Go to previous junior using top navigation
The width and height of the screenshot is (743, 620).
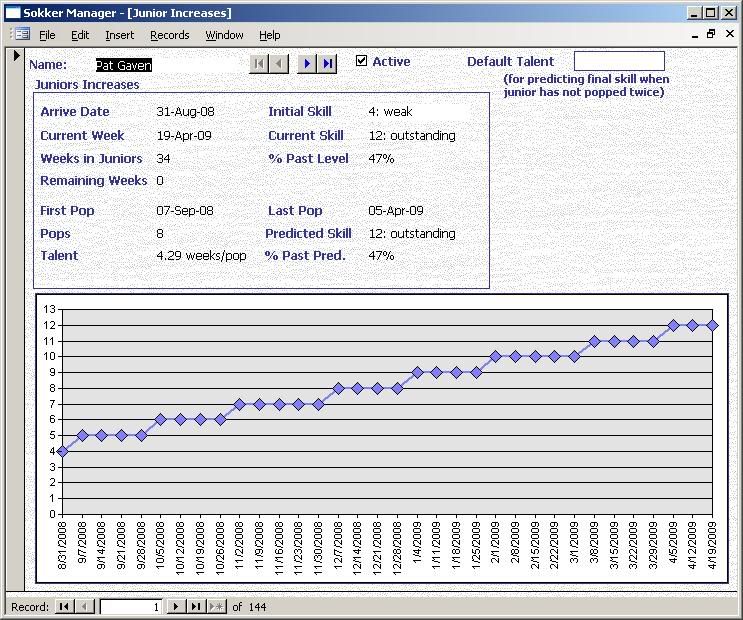279,63
